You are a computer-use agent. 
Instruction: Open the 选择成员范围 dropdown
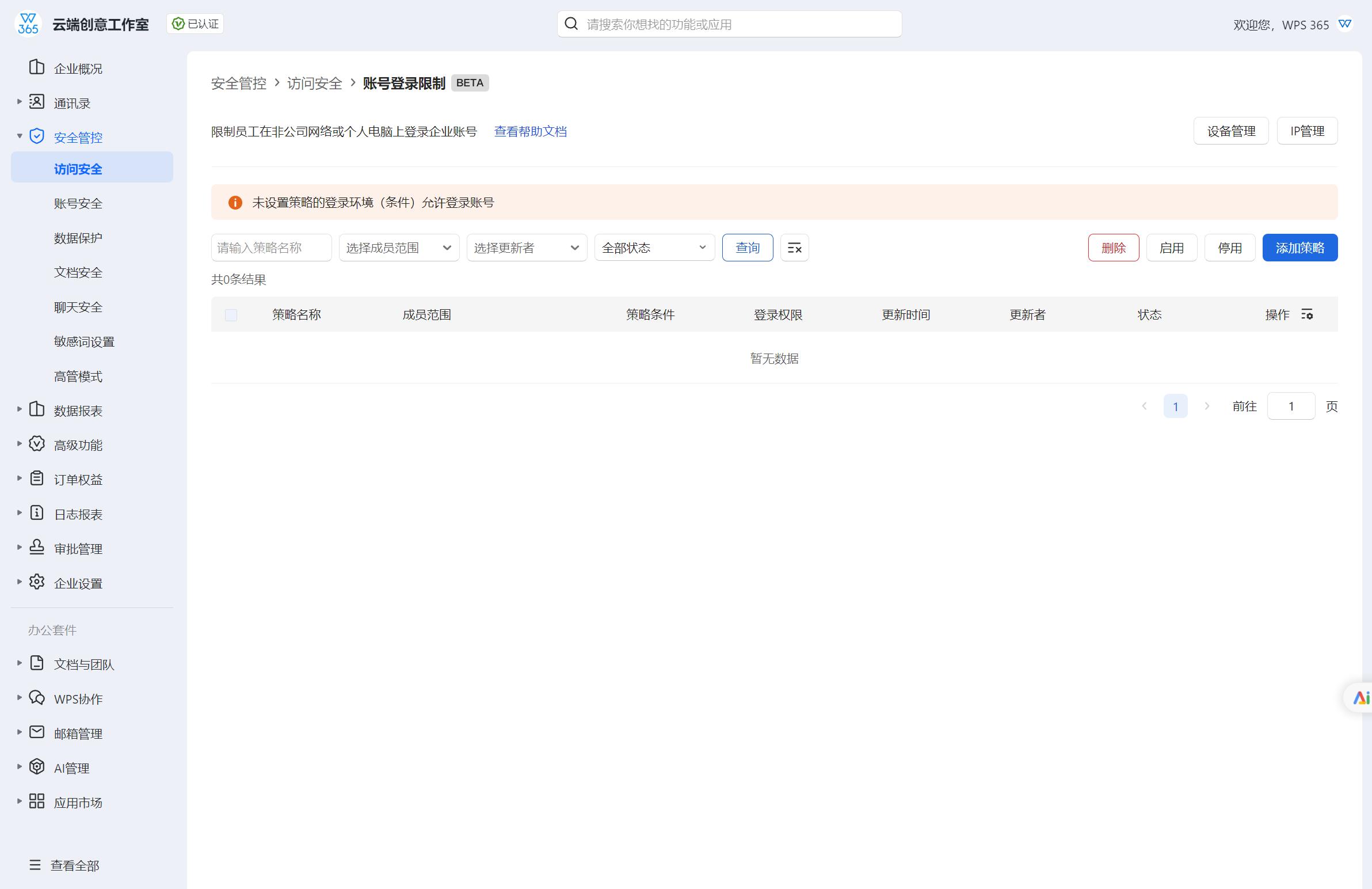(x=398, y=248)
